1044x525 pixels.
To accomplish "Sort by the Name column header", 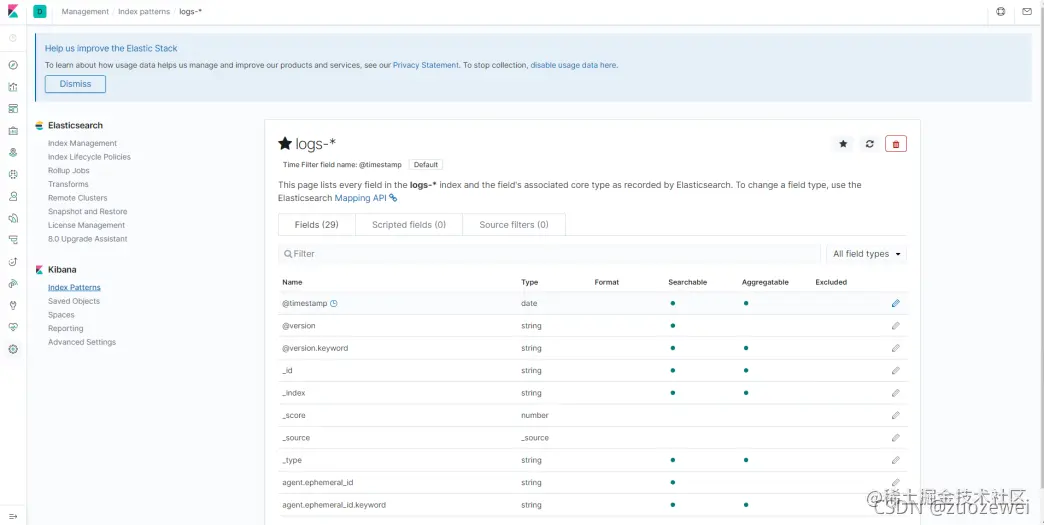I will 292,282.
